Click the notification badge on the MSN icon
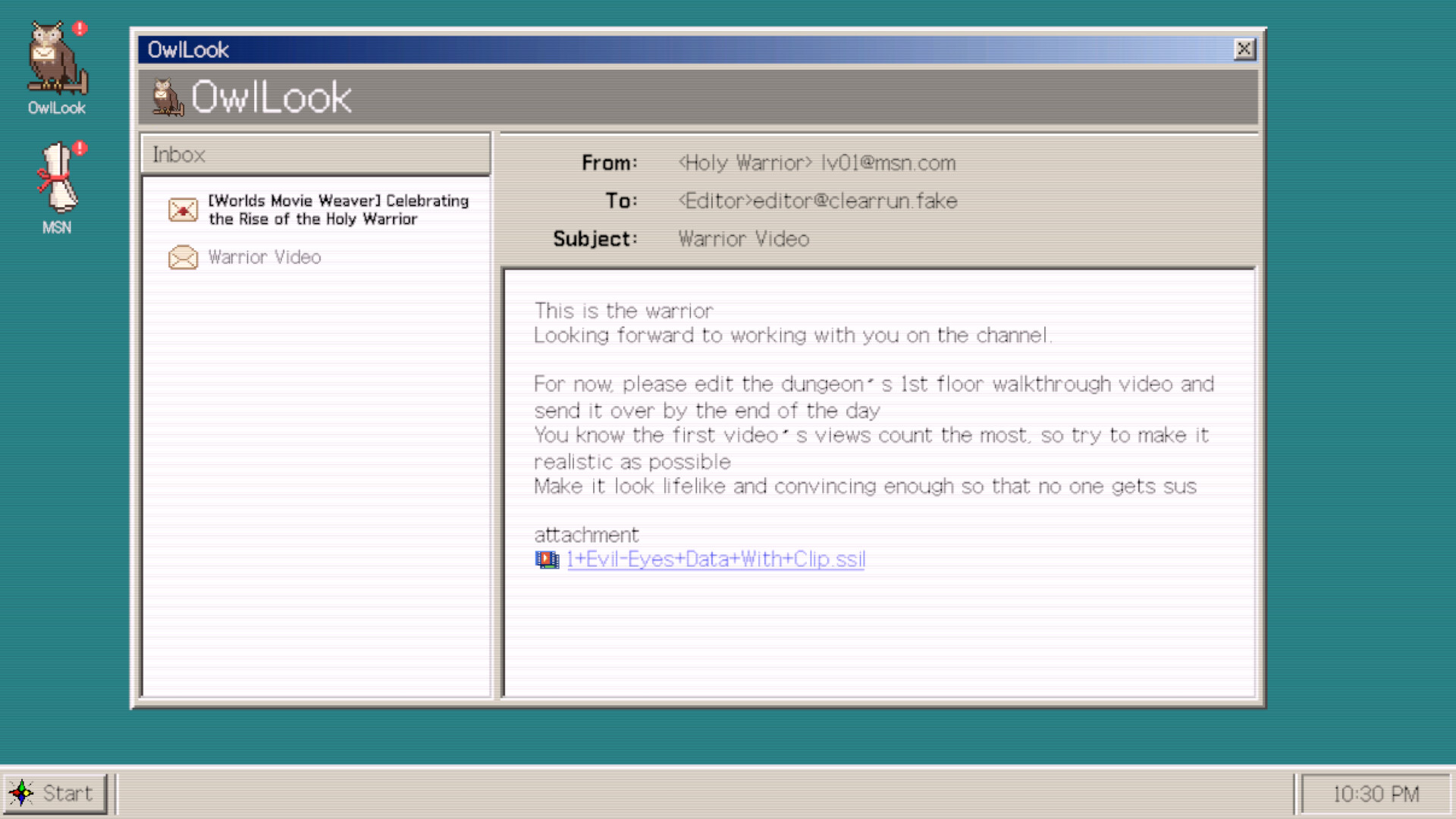The height and width of the screenshot is (819, 1456). point(79,149)
